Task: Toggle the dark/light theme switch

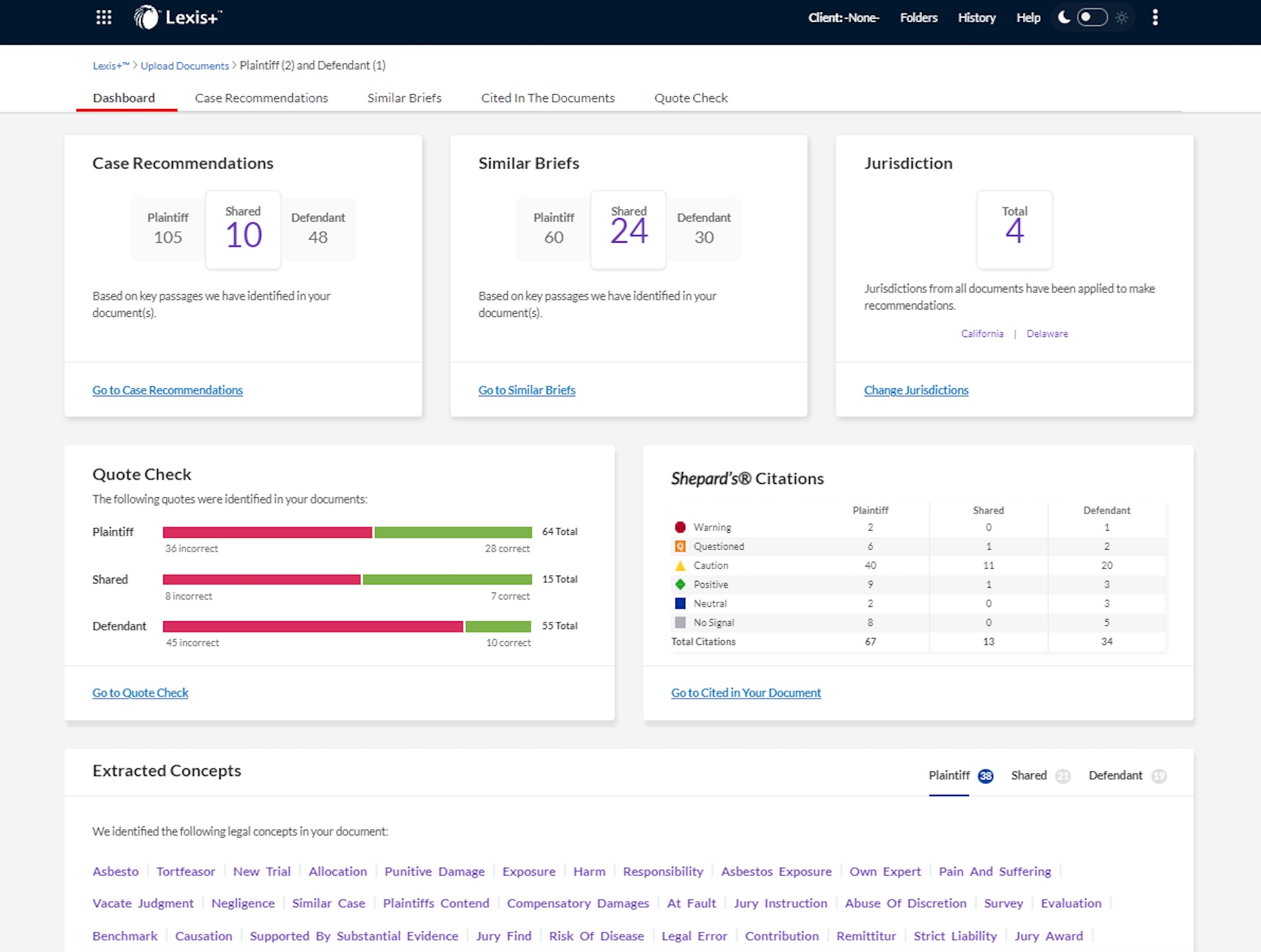Action: click(1092, 17)
